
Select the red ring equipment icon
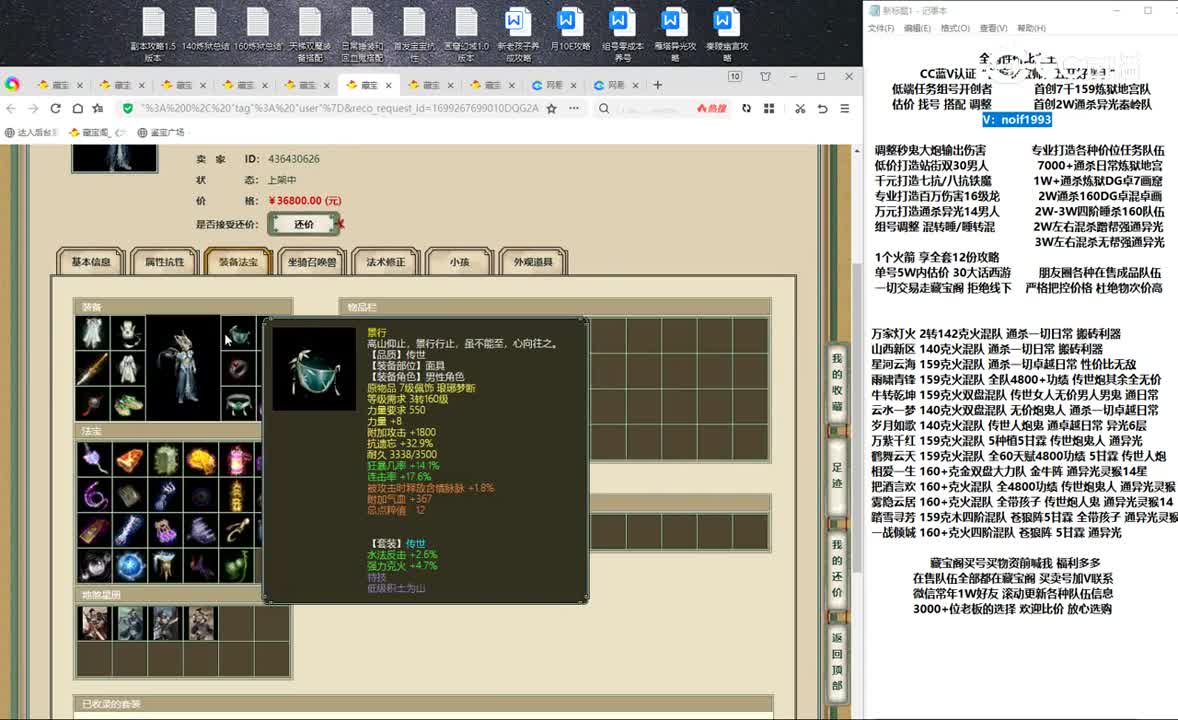tap(239, 369)
